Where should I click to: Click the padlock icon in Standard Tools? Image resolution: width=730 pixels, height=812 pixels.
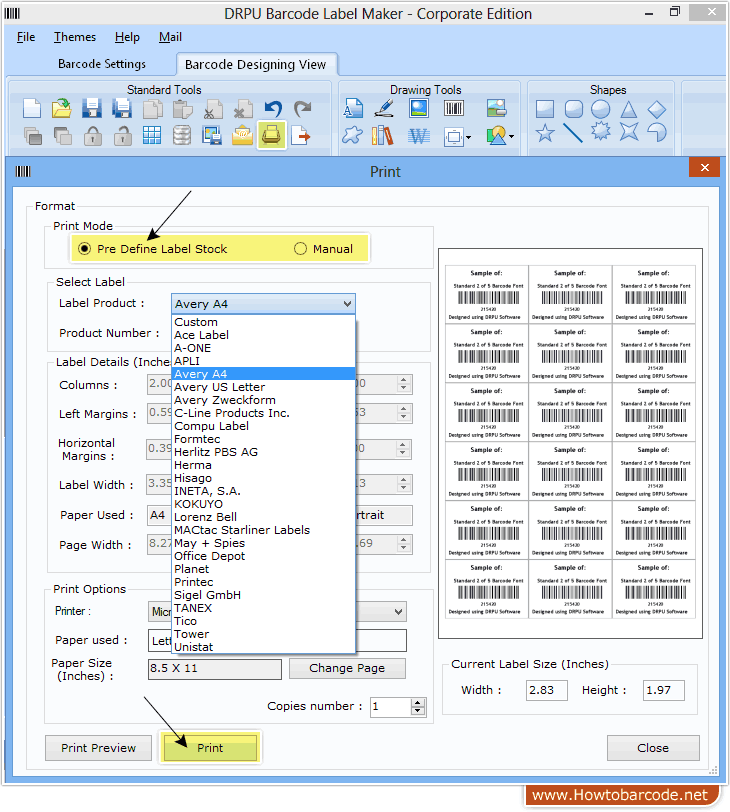[x=92, y=135]
